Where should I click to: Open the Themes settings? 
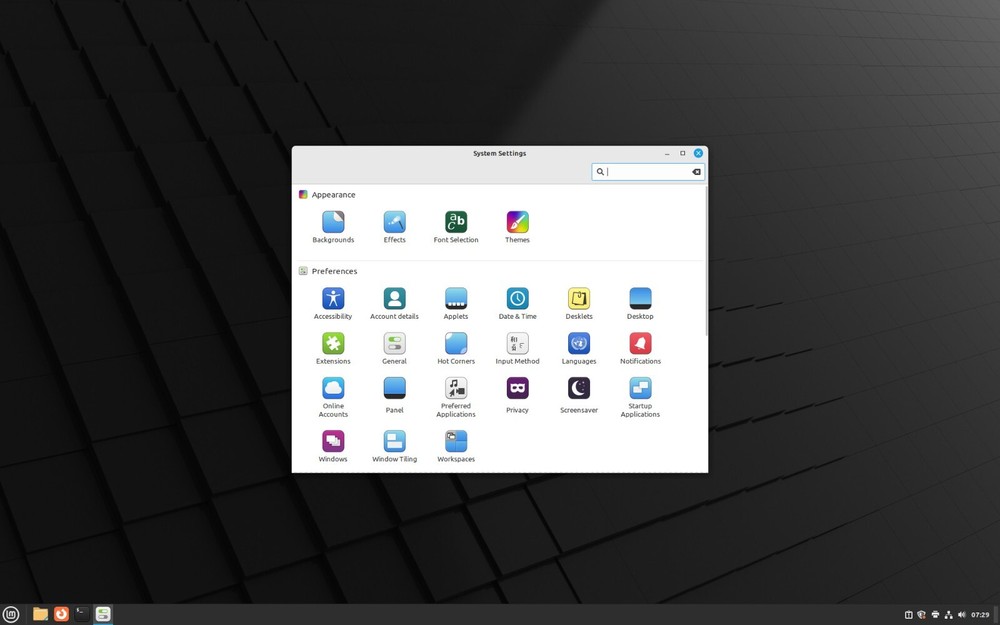[517, 224]
